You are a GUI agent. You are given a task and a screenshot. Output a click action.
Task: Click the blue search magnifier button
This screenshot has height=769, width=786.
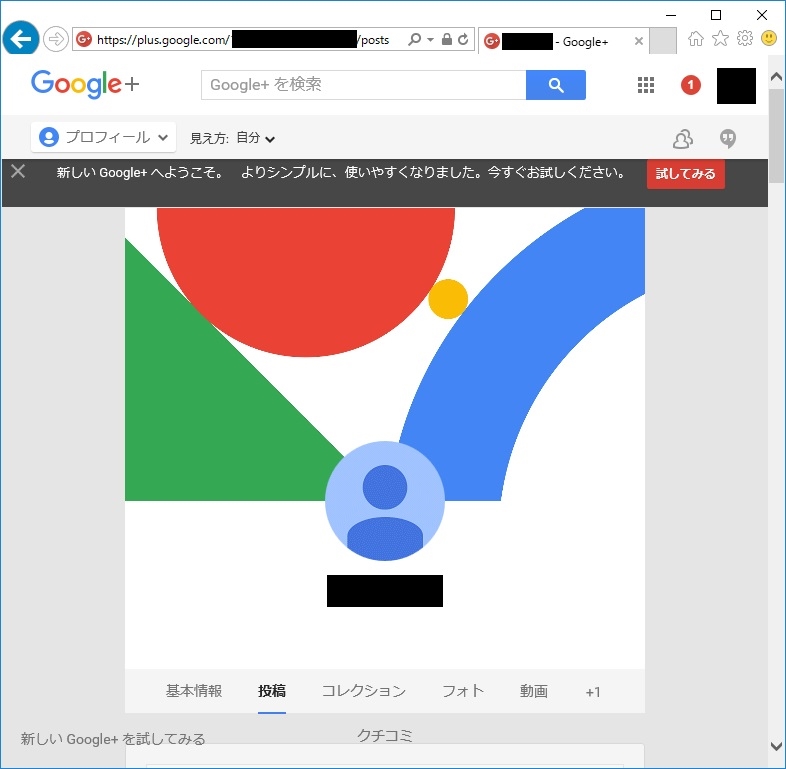555,85
